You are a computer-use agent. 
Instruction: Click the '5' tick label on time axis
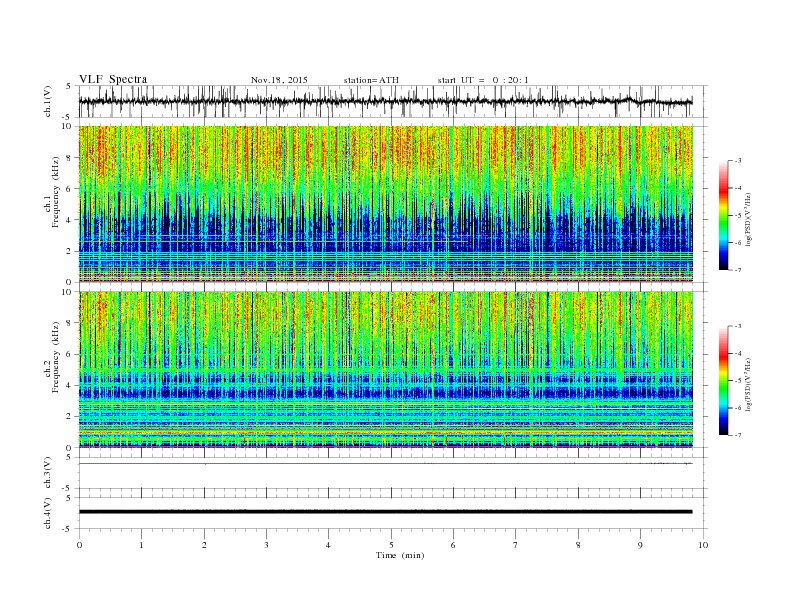[x=391, y=545]
